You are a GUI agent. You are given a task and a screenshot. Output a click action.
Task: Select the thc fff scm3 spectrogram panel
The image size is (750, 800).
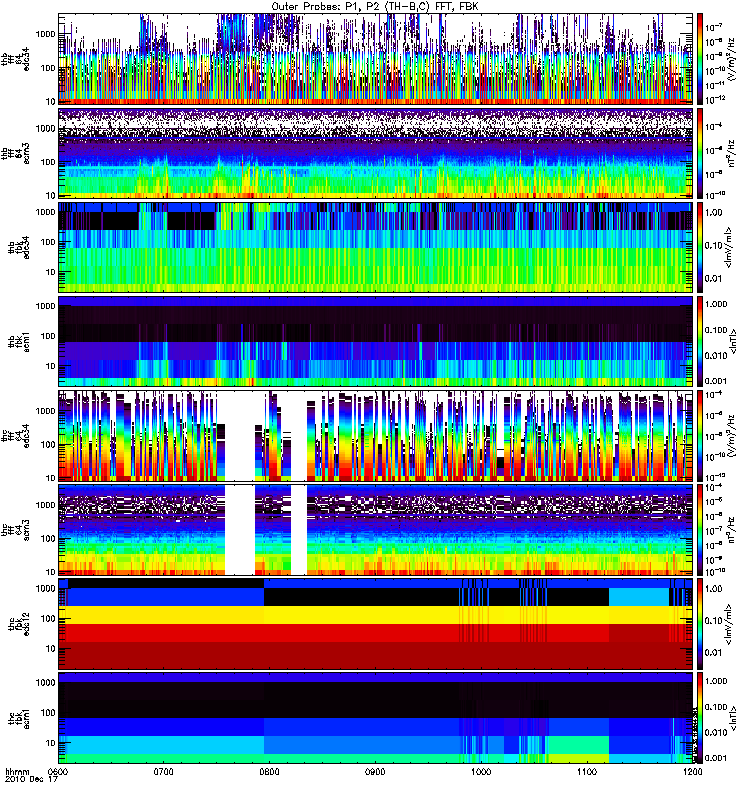(375, 530)
